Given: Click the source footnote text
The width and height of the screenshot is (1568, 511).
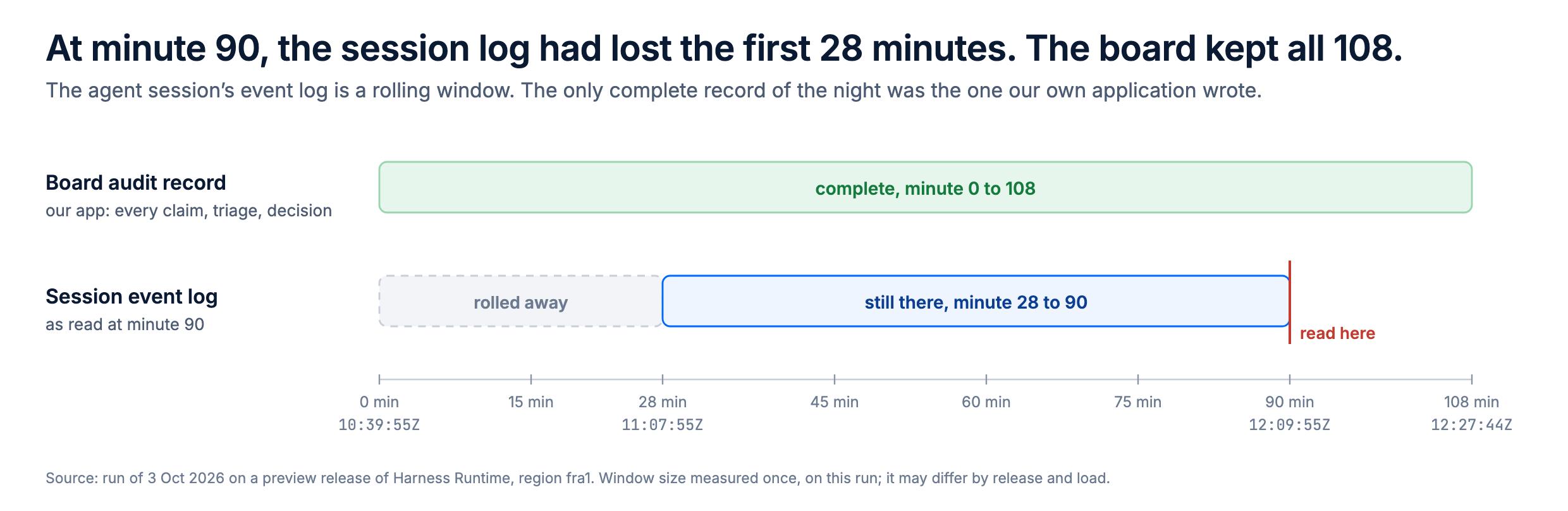Looking at the screenshot, I should (x=577, y=478).
